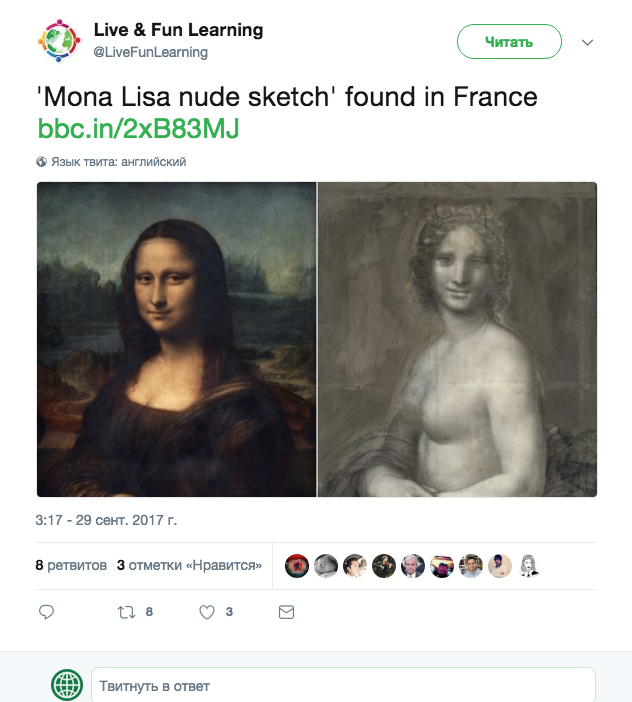Image resolution: width=632 pixels, height=702 pixels.
Task: Send tweet via the envelope message icon
Action: pyautogui.click(x=286, y=612)
